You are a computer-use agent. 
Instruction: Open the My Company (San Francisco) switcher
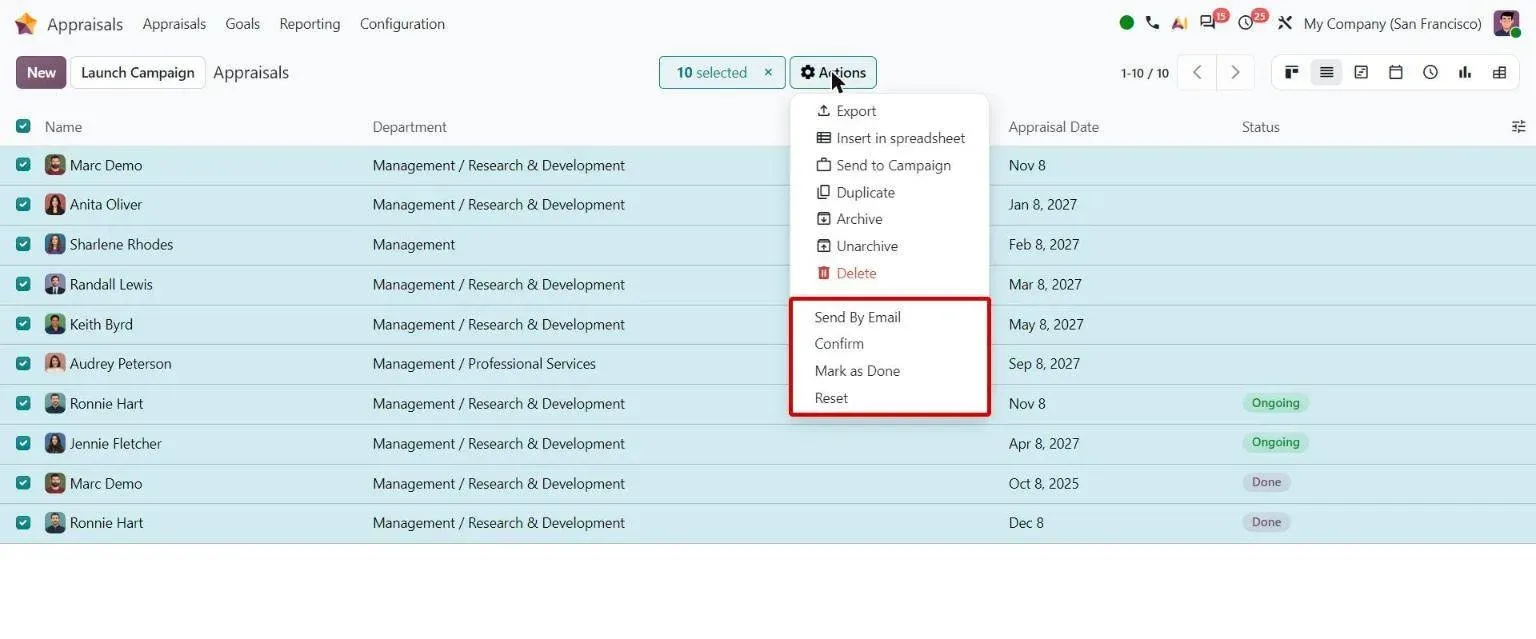point(1393,23)
